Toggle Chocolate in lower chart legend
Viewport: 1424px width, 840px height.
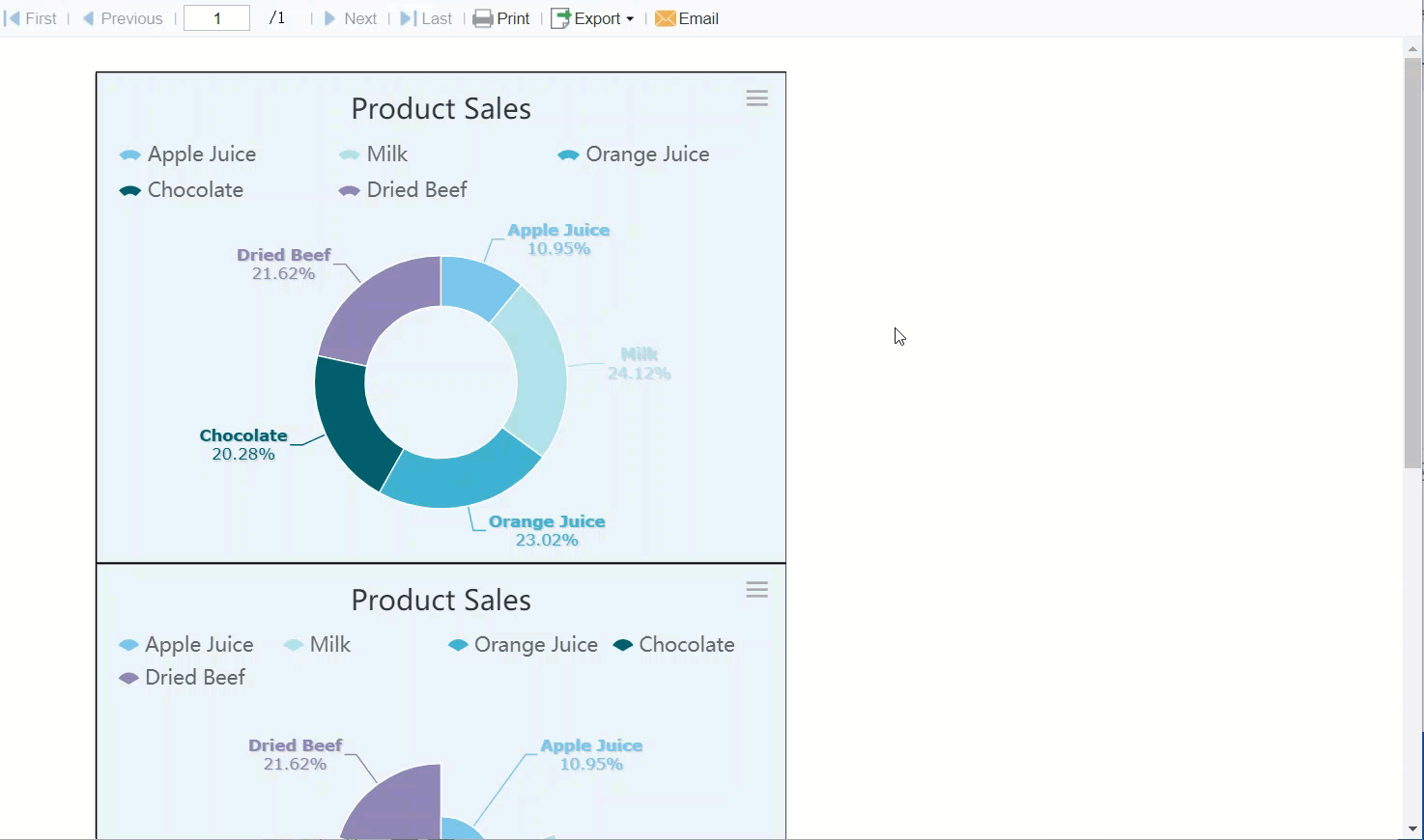click(x=673, y=645)
